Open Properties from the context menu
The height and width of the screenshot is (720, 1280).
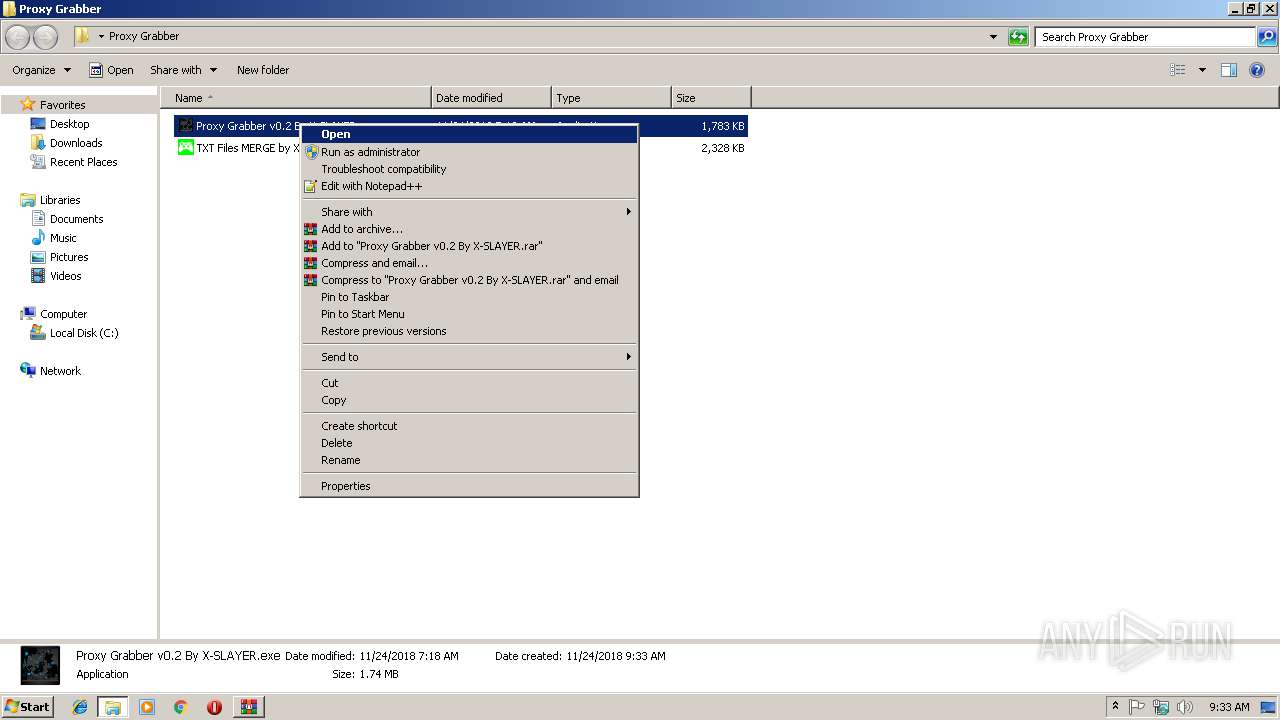(469, 486)
